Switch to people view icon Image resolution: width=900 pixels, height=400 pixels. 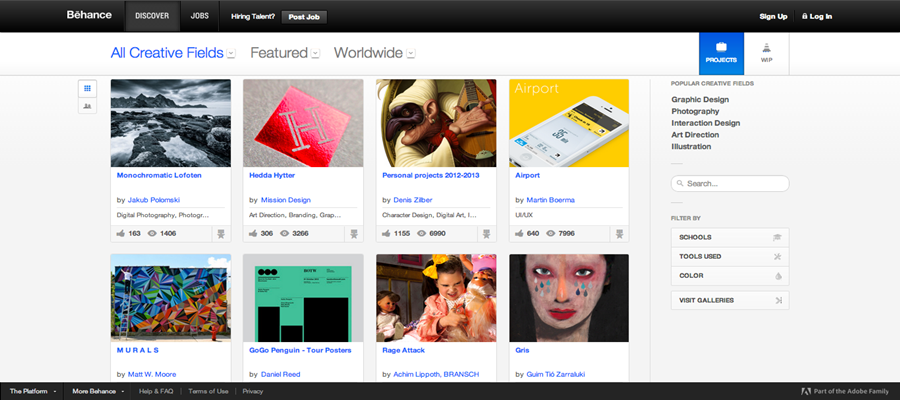88,105
